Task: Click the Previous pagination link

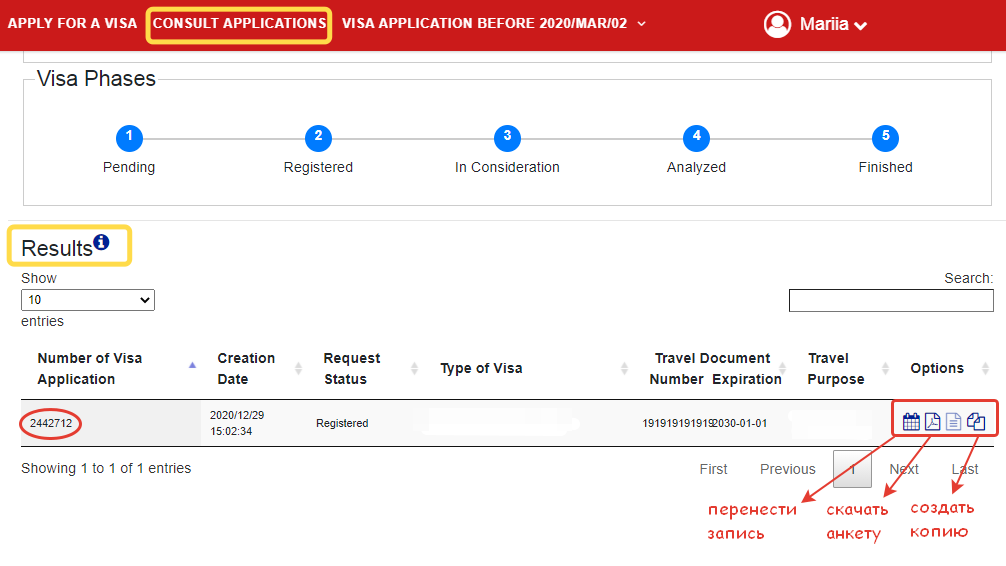Action: (x=787, y=469)
